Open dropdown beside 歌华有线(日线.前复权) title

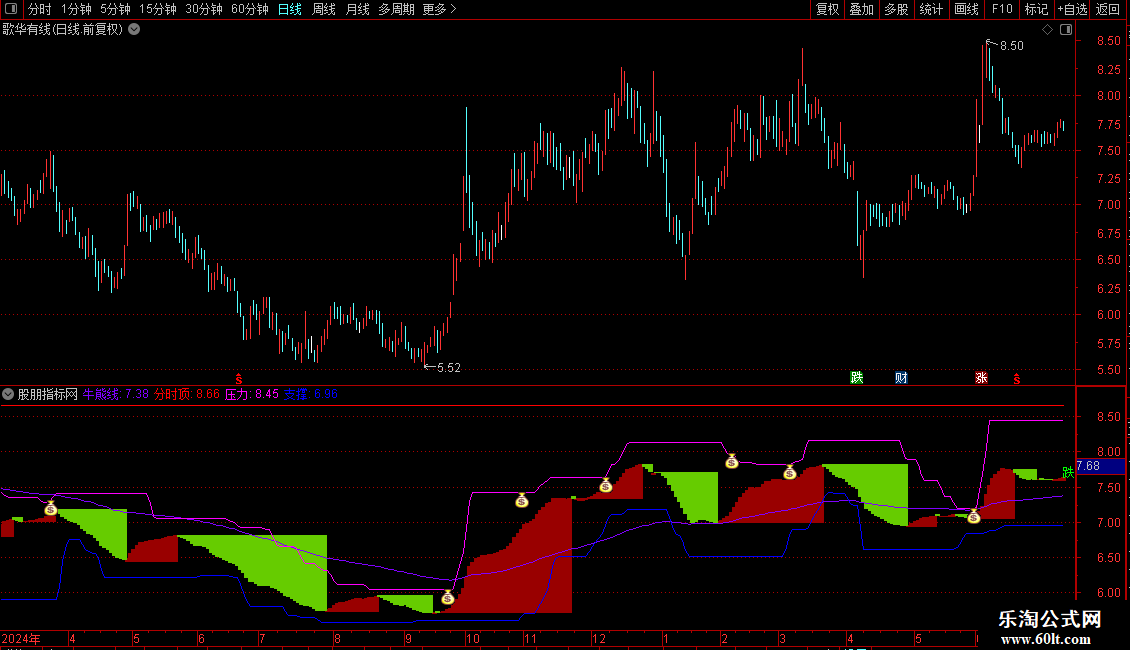(134, 30)
